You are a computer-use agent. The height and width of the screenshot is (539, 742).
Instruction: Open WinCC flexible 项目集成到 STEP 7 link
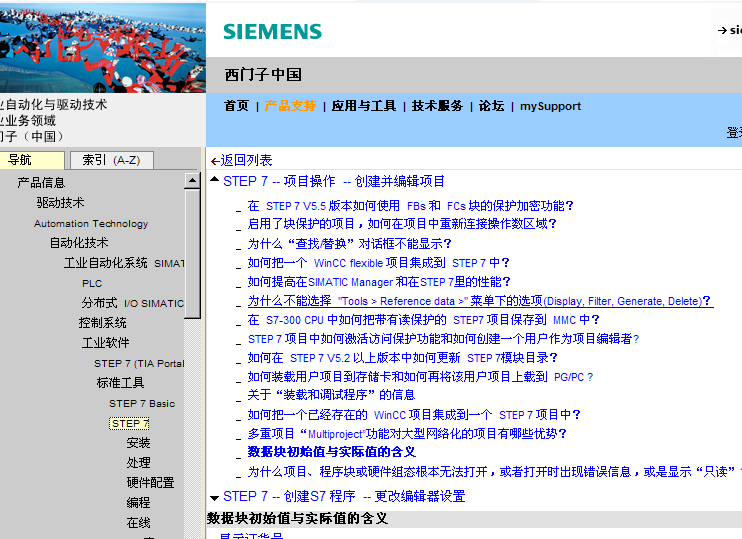click(x=378, y=263)
